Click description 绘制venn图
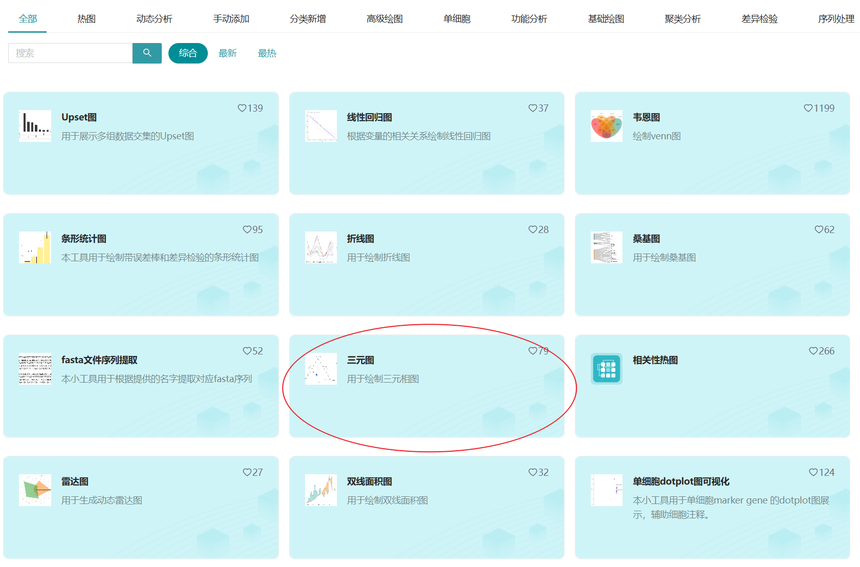 click(657, 136)
